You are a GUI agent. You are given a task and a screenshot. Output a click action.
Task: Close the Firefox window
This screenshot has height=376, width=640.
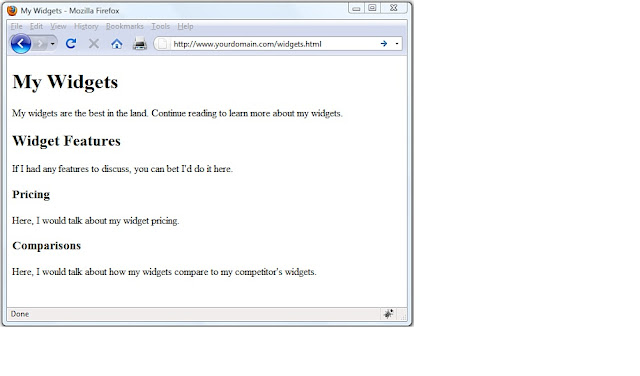393,8
